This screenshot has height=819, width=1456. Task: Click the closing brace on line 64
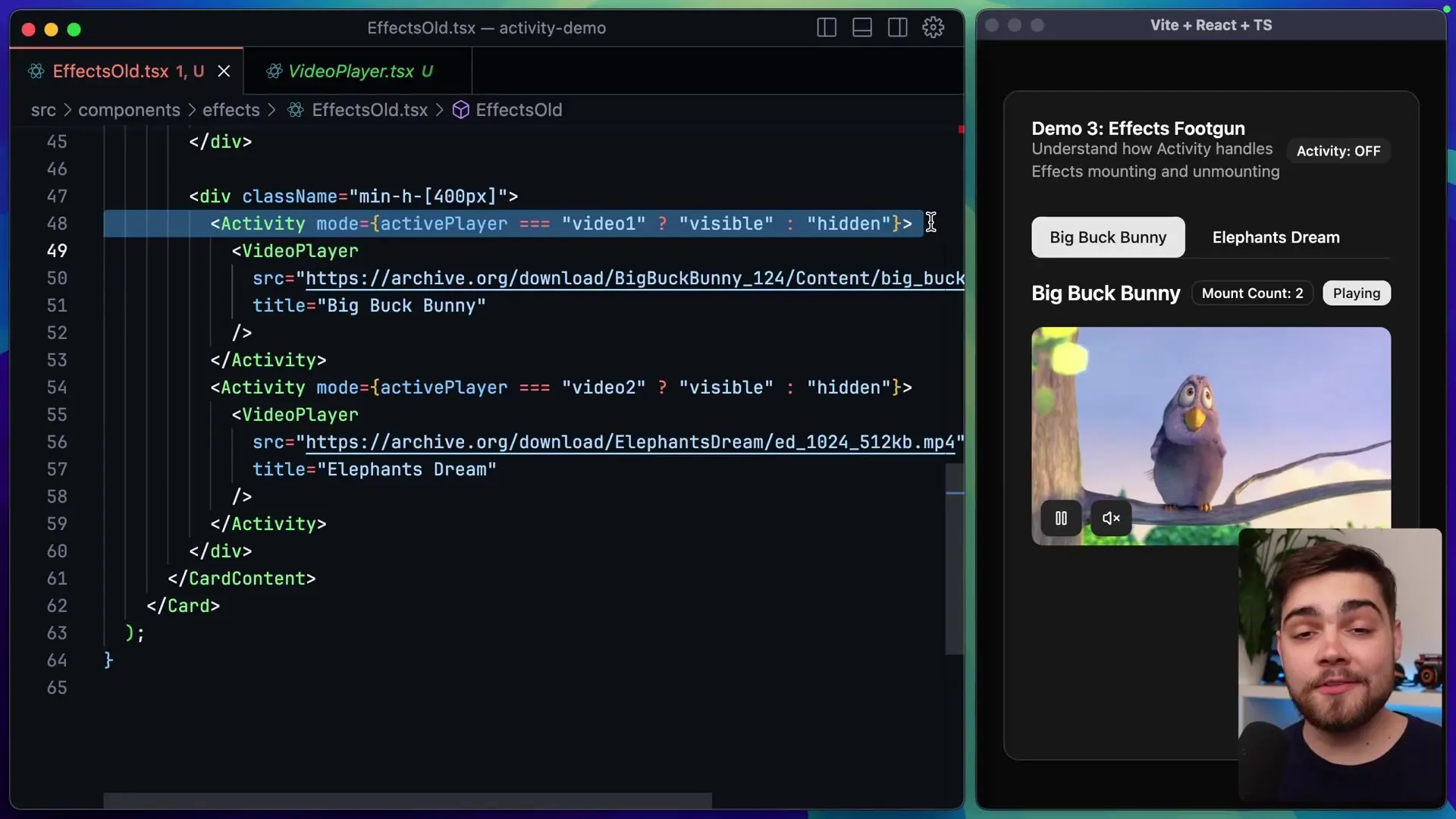tap(108, 661)
